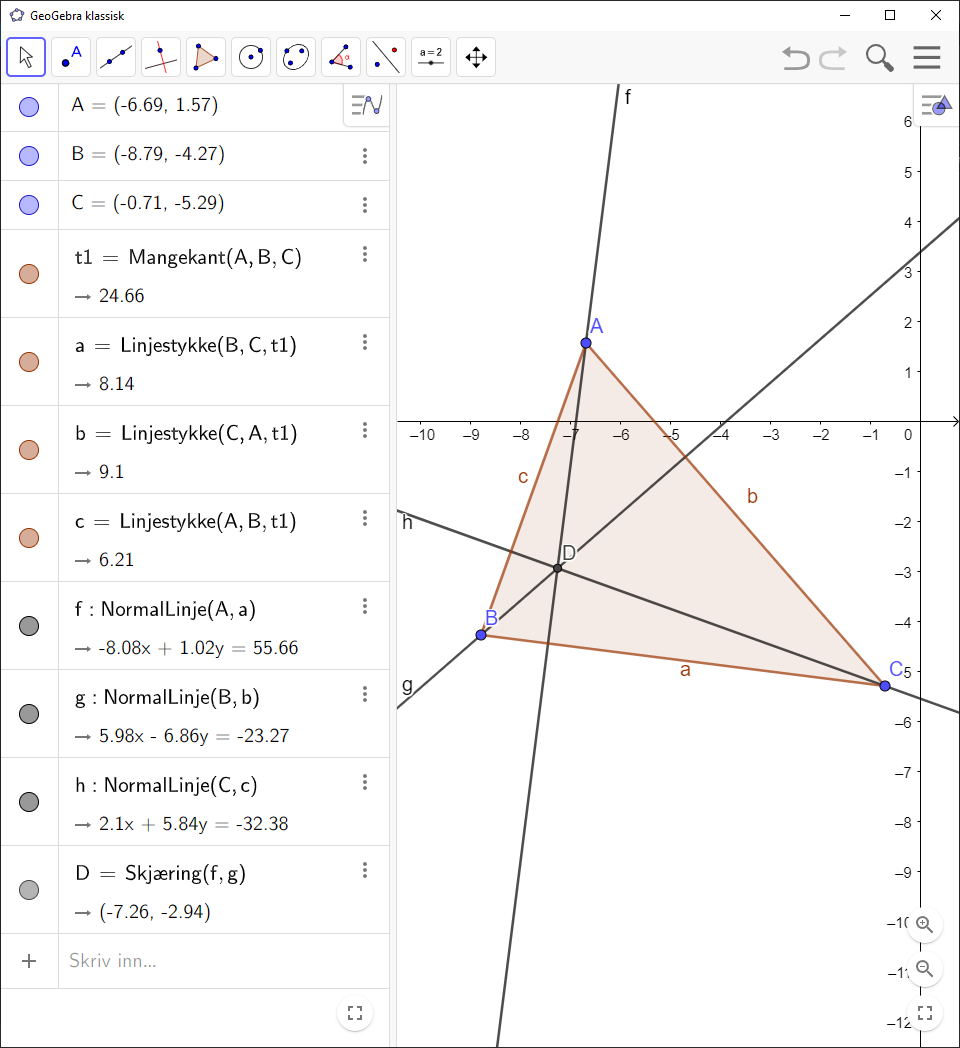Select the Angle tool
The width and height of the screenshot is (960, 1048).
coord(341,57)
